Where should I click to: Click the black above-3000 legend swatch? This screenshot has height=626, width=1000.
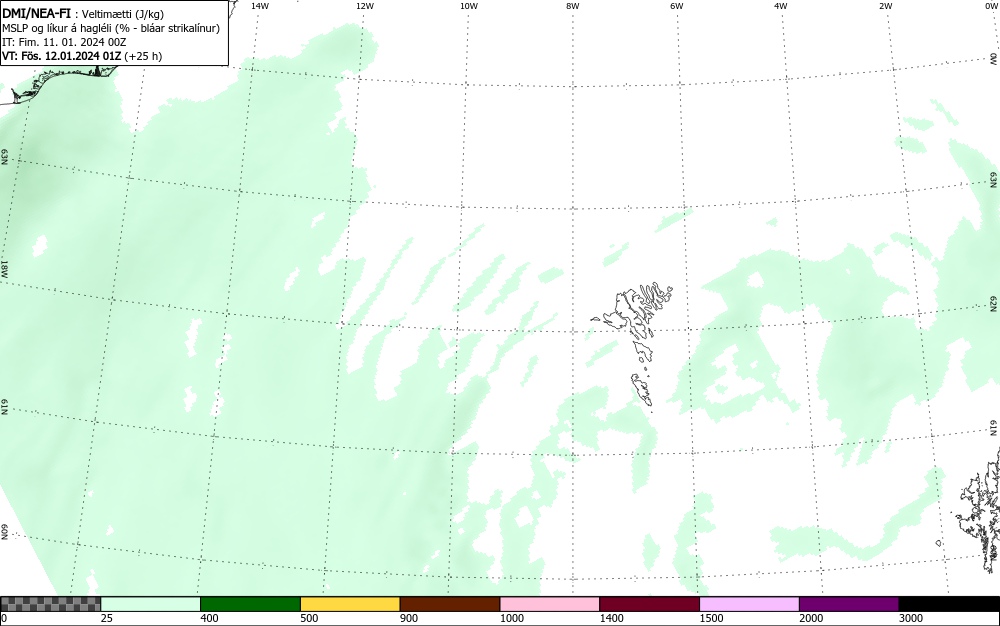pyautogui.click(x=949, y=604)
